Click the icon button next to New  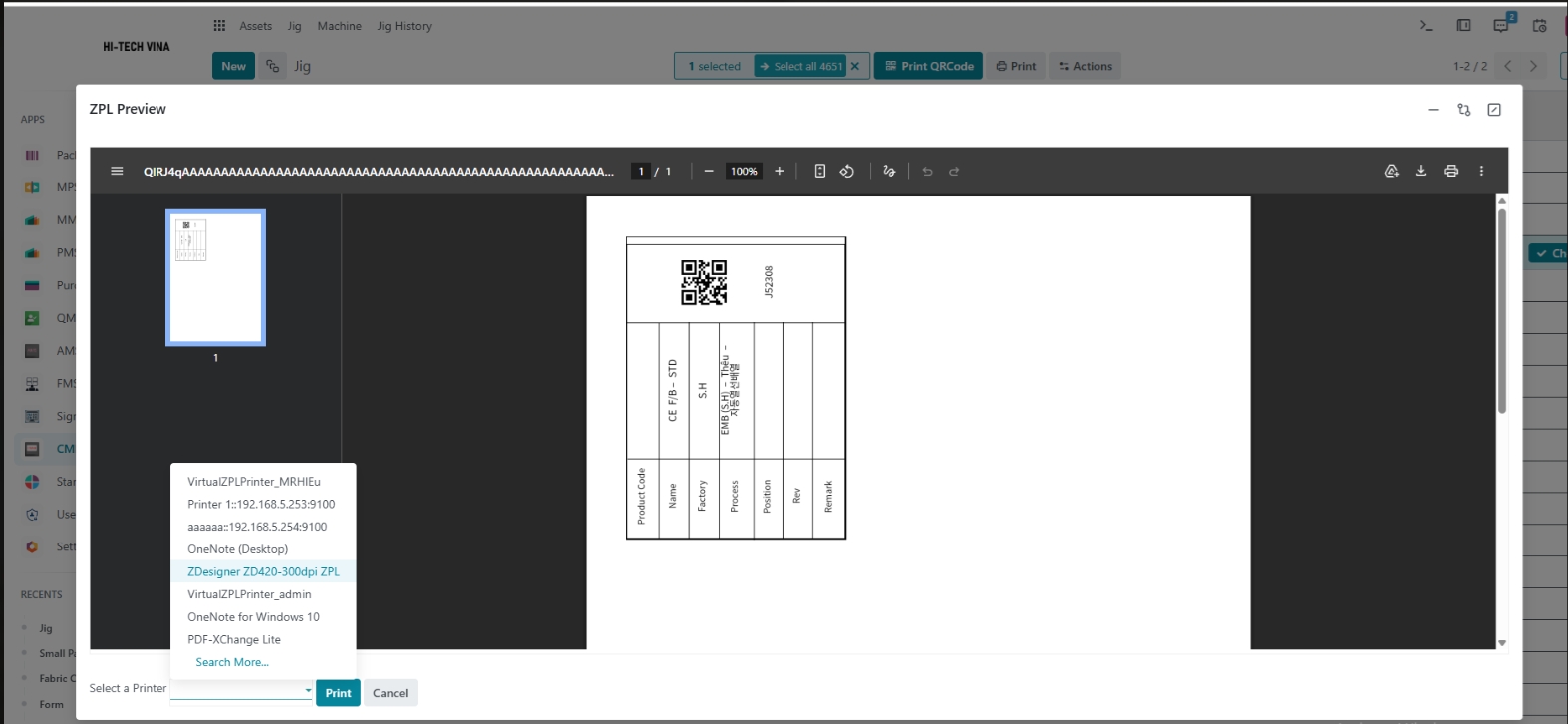pyautogui.click(x=272, y=66)
